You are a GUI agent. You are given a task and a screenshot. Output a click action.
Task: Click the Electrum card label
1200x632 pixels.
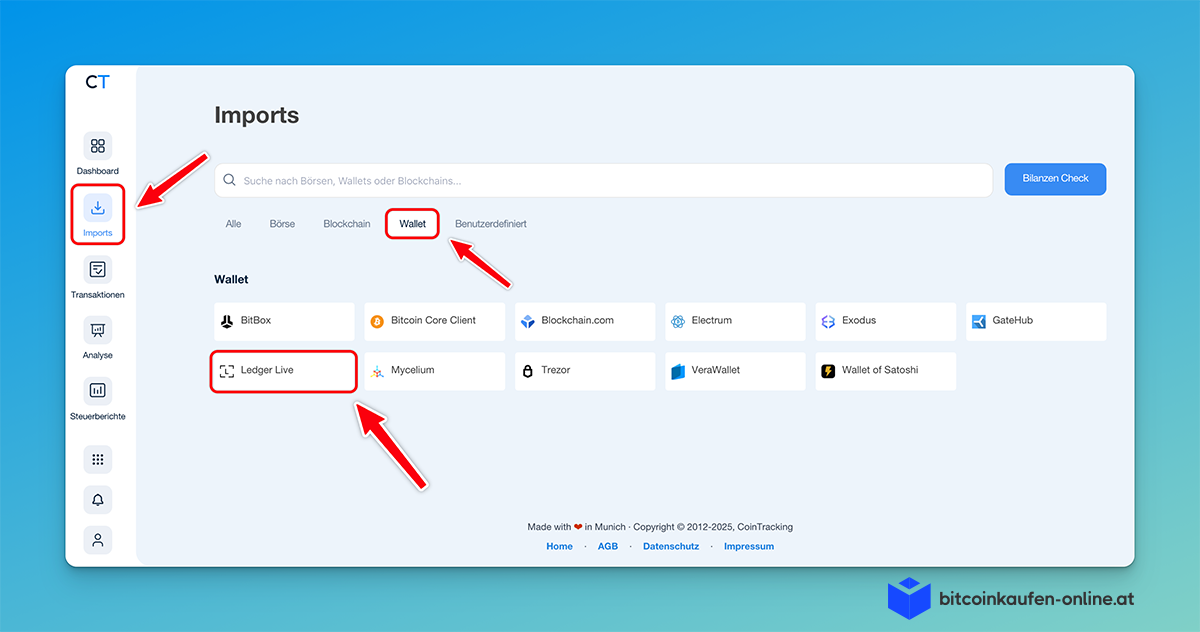[712, 321]
